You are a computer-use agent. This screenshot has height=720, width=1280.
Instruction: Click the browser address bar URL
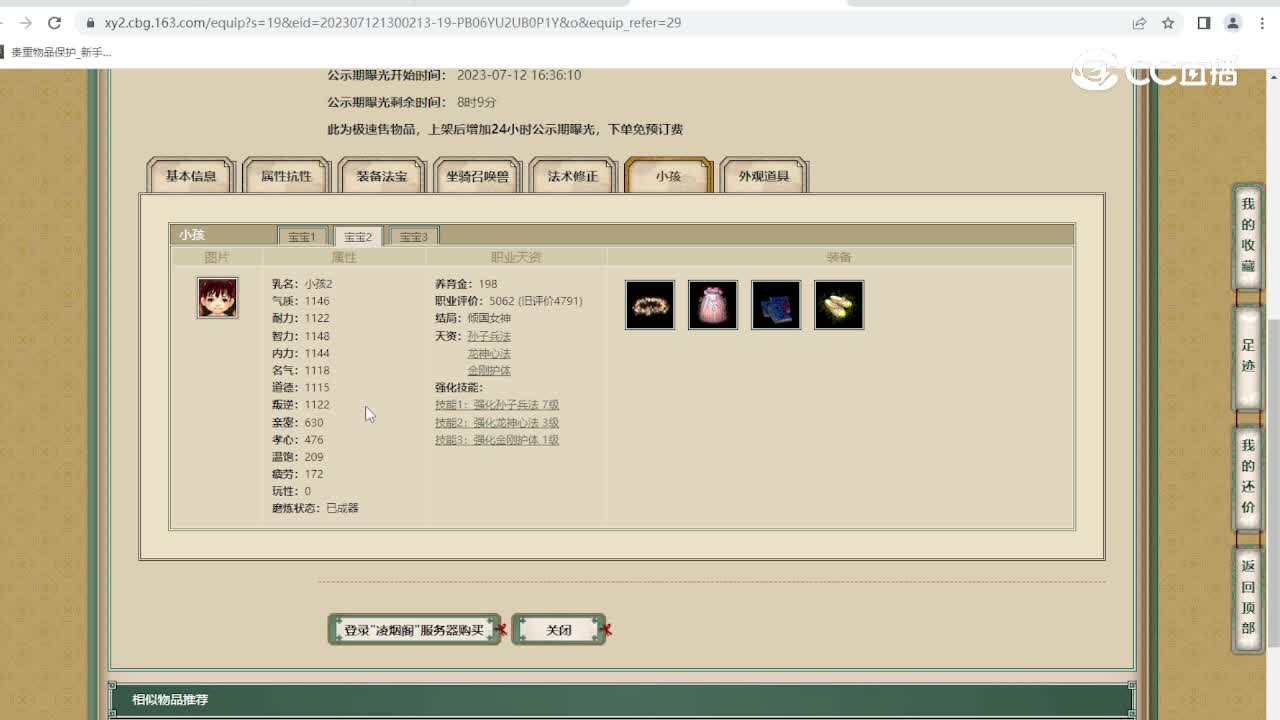(390, 22)
